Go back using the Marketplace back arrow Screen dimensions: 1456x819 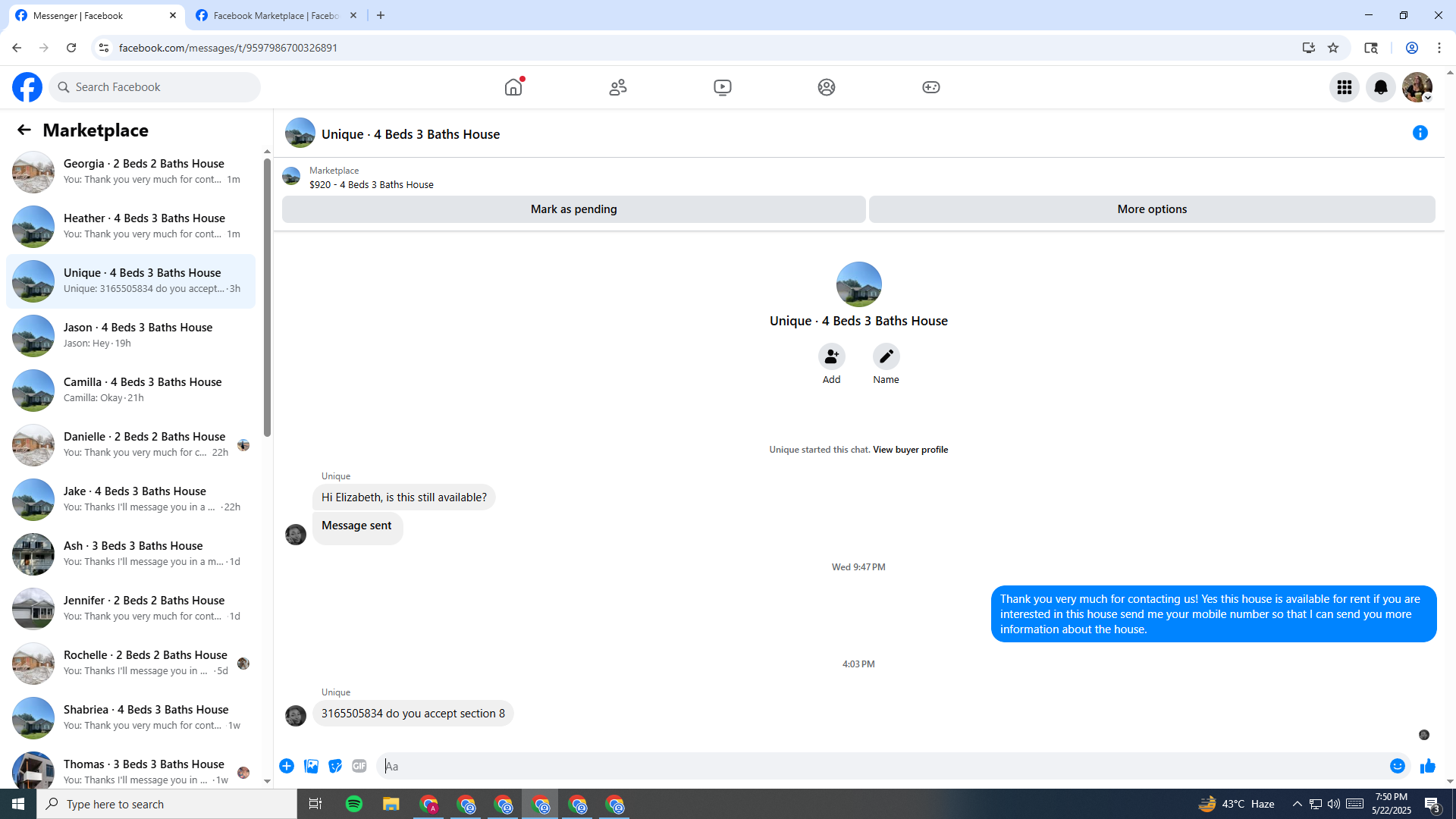click(x=24, y=130)
